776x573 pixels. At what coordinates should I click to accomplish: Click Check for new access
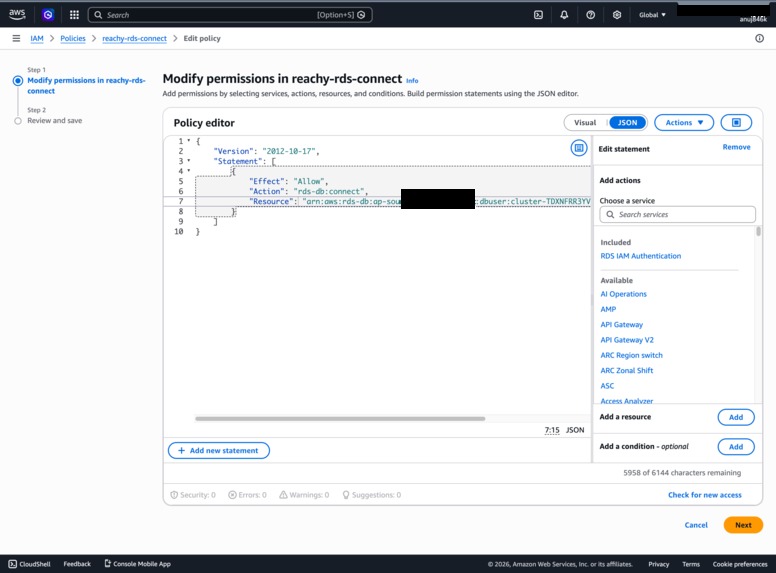(705, 495)
